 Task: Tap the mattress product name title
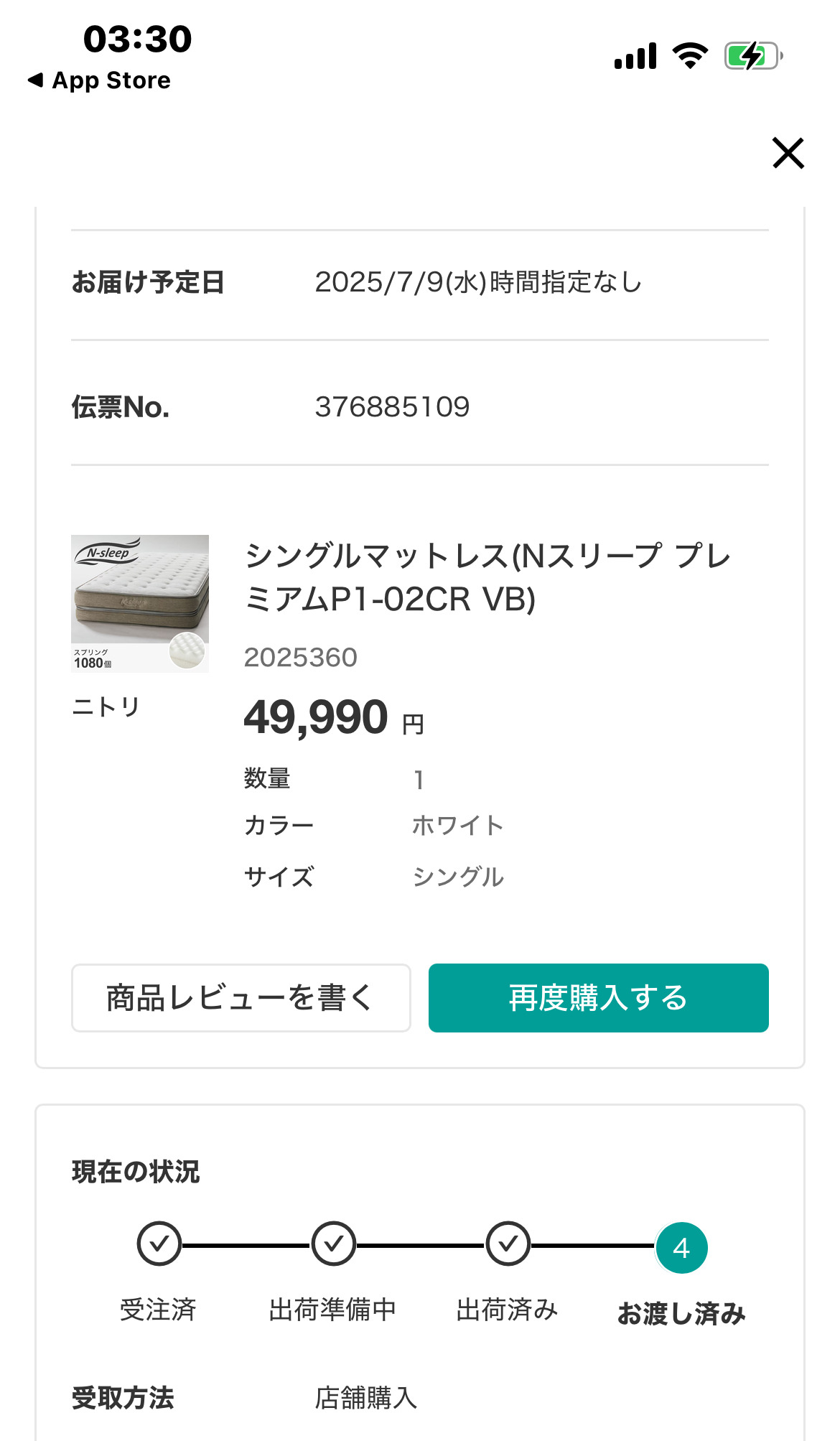[x=487, y=577]
